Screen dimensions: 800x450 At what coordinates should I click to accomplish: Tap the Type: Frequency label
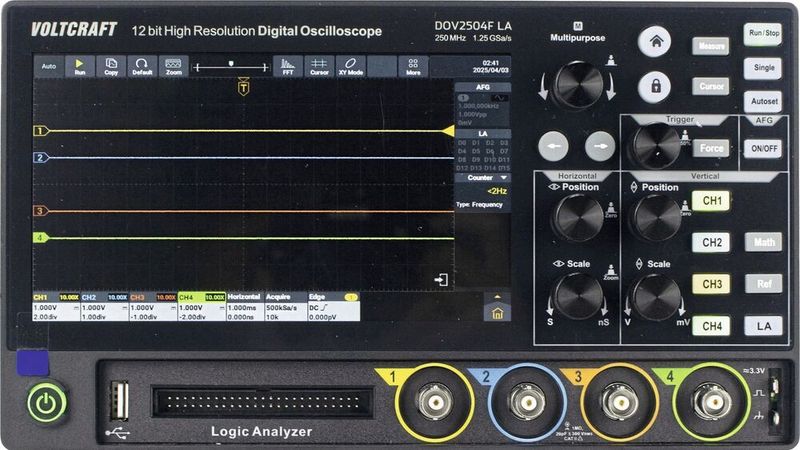pos(479,205)
